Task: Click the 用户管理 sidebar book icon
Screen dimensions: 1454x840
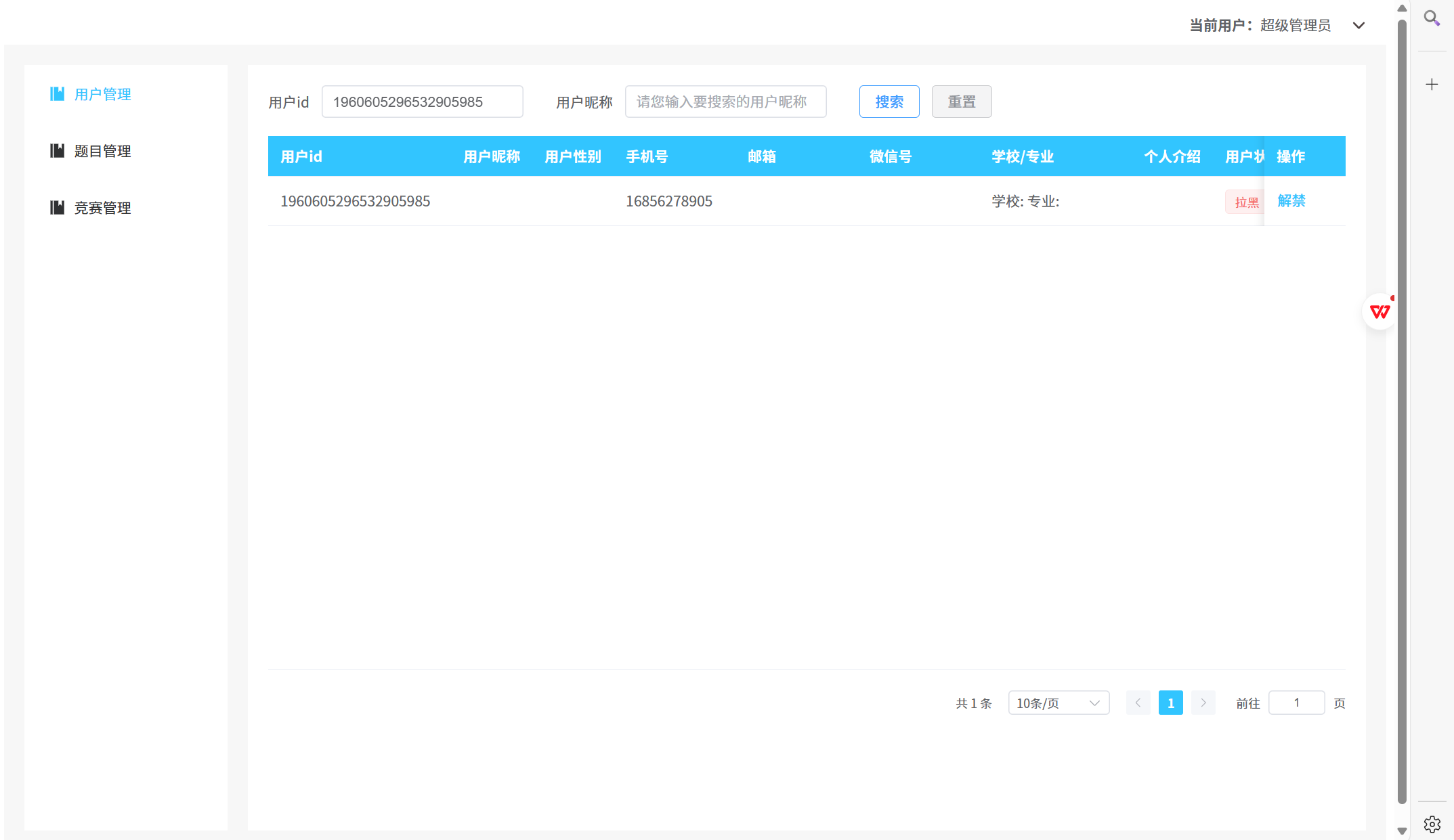Action: [x=58, y=94]
